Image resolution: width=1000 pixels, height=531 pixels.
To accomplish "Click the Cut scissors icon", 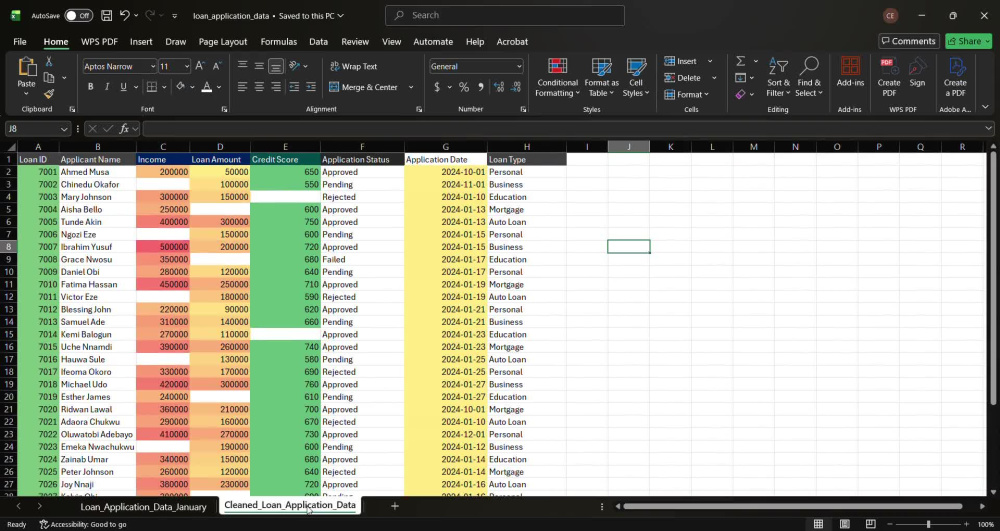I will (48, 61).
